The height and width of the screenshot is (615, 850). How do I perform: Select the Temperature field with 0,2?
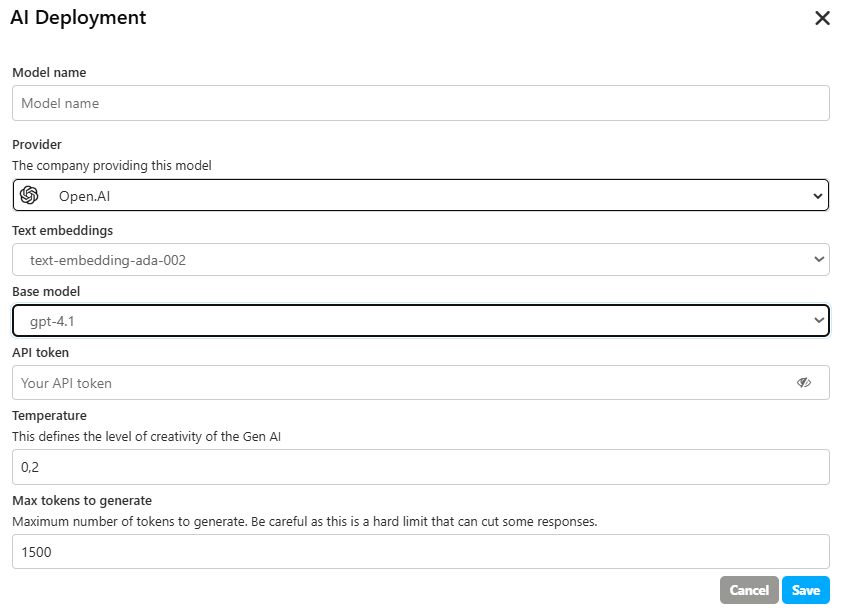click(420, 466)
